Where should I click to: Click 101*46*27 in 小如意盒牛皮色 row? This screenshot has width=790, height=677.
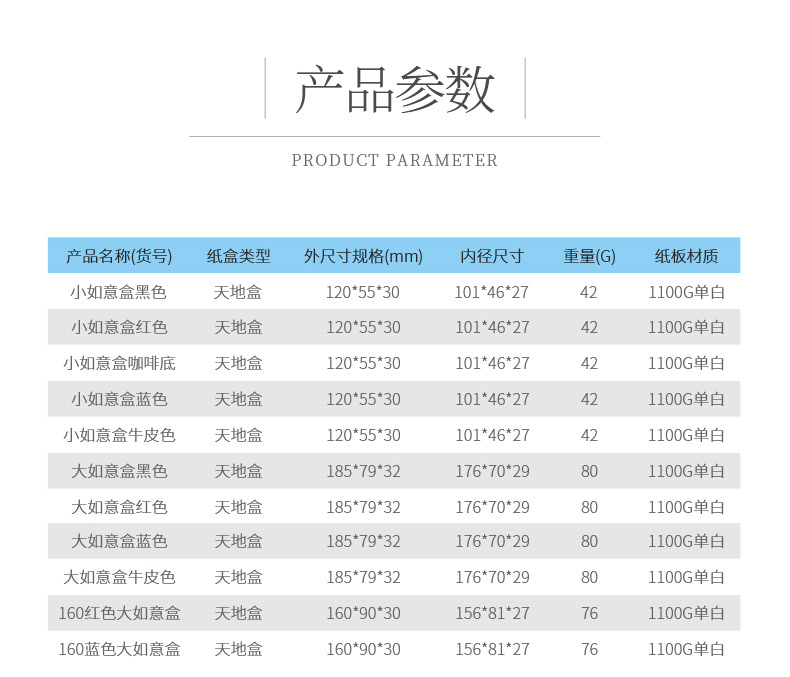point(492,435)
